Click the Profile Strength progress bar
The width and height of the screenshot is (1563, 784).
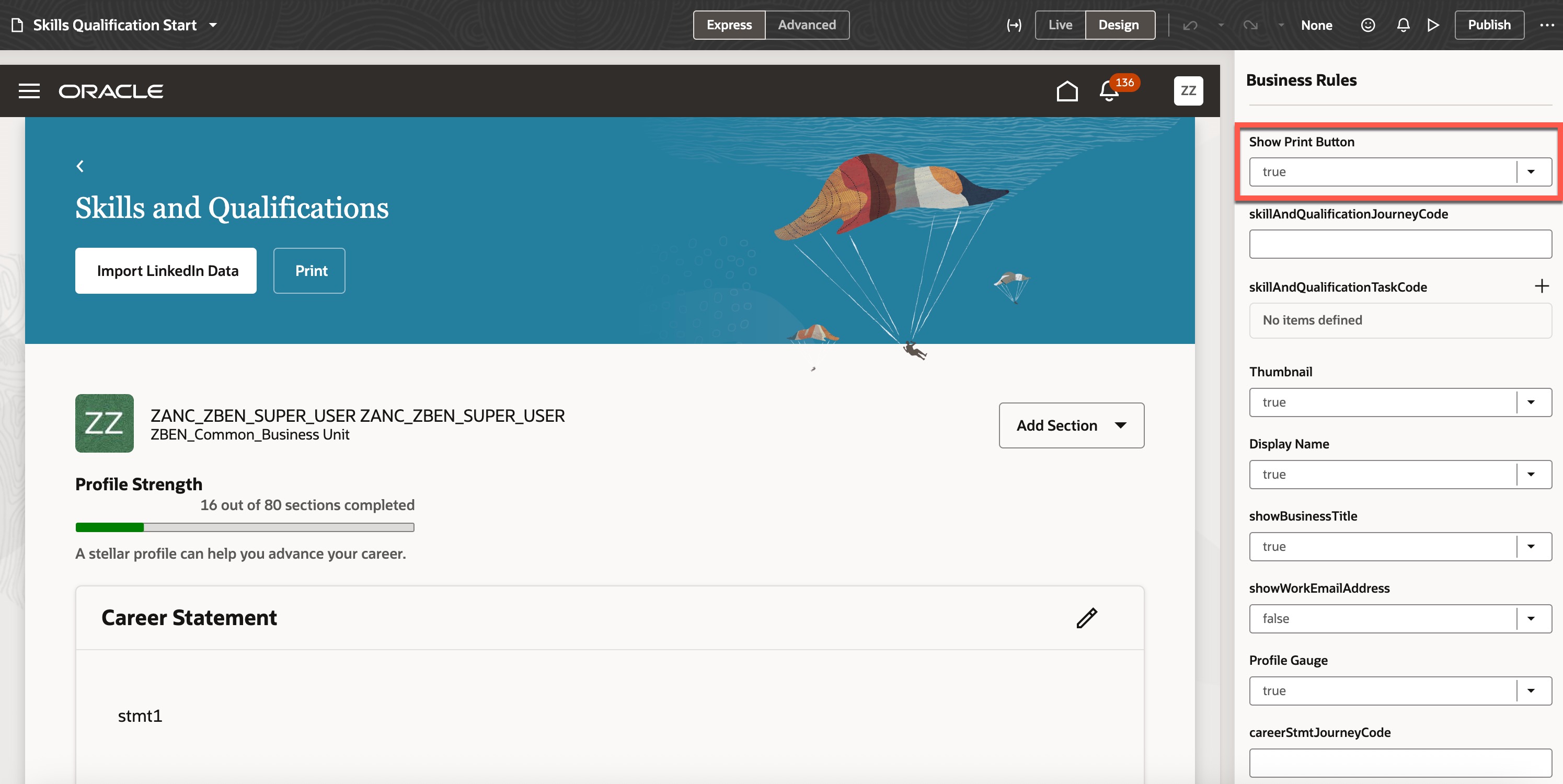pos(245,527)
